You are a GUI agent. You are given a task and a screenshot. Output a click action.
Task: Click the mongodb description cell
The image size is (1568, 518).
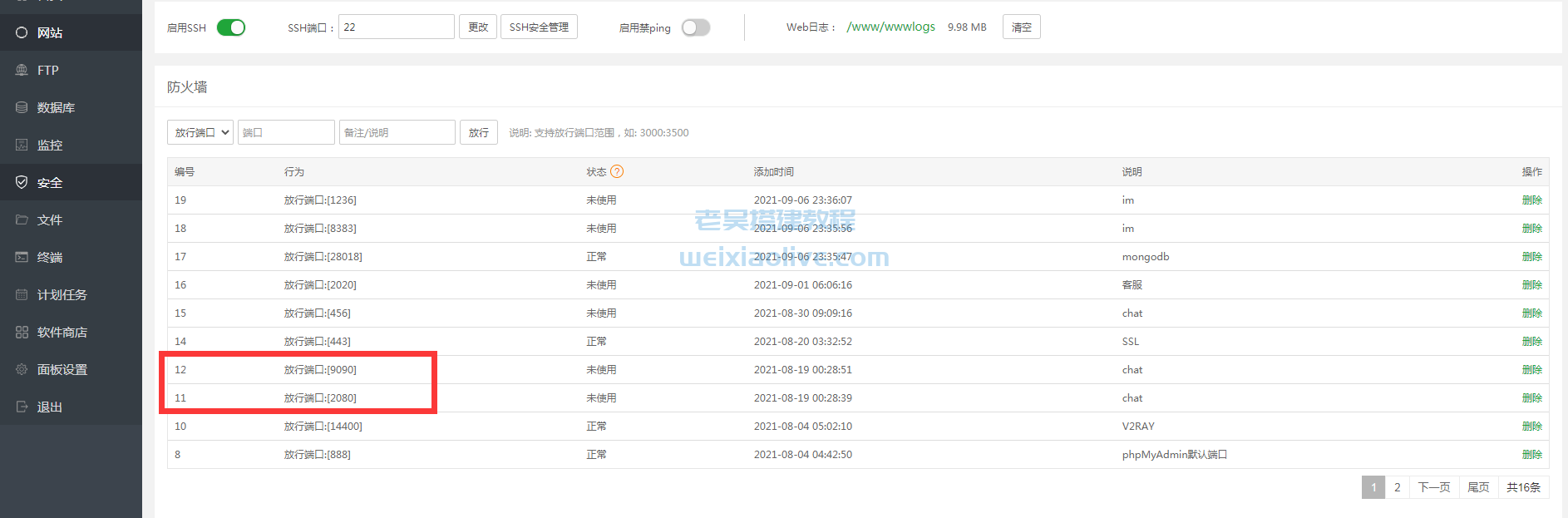click(x=1146, y=256)
